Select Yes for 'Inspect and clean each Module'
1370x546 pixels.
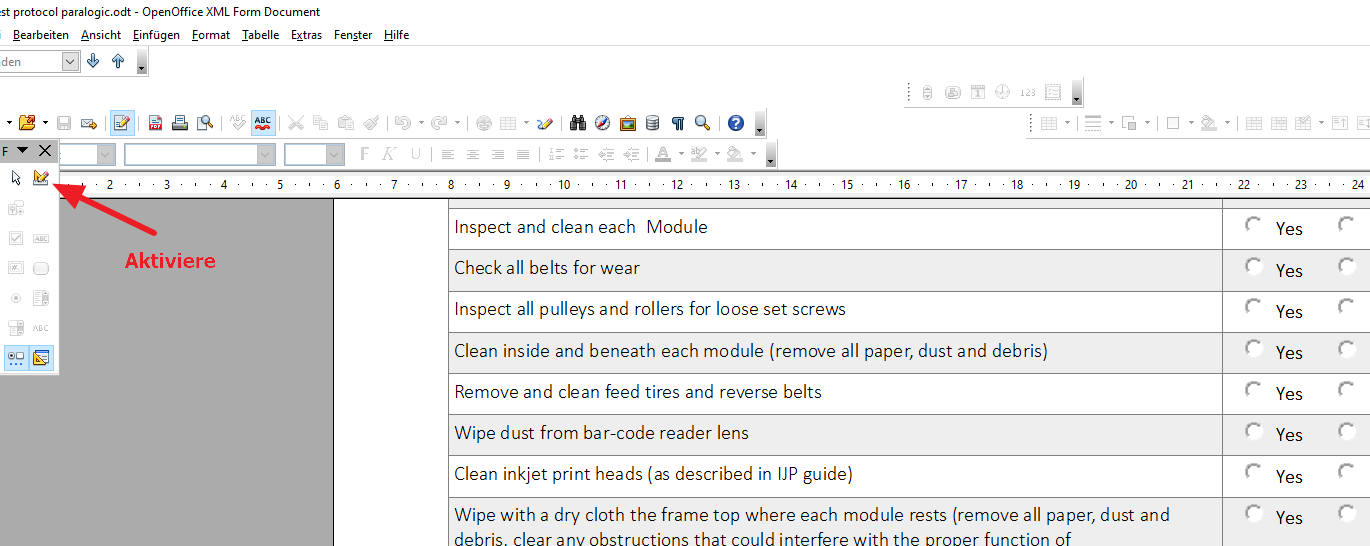point(1253,225)
